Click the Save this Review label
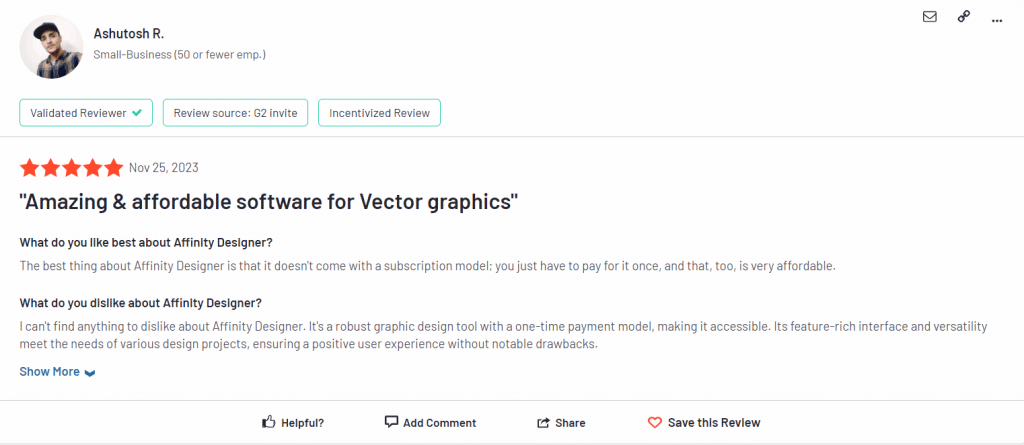 tap(714, 423)
